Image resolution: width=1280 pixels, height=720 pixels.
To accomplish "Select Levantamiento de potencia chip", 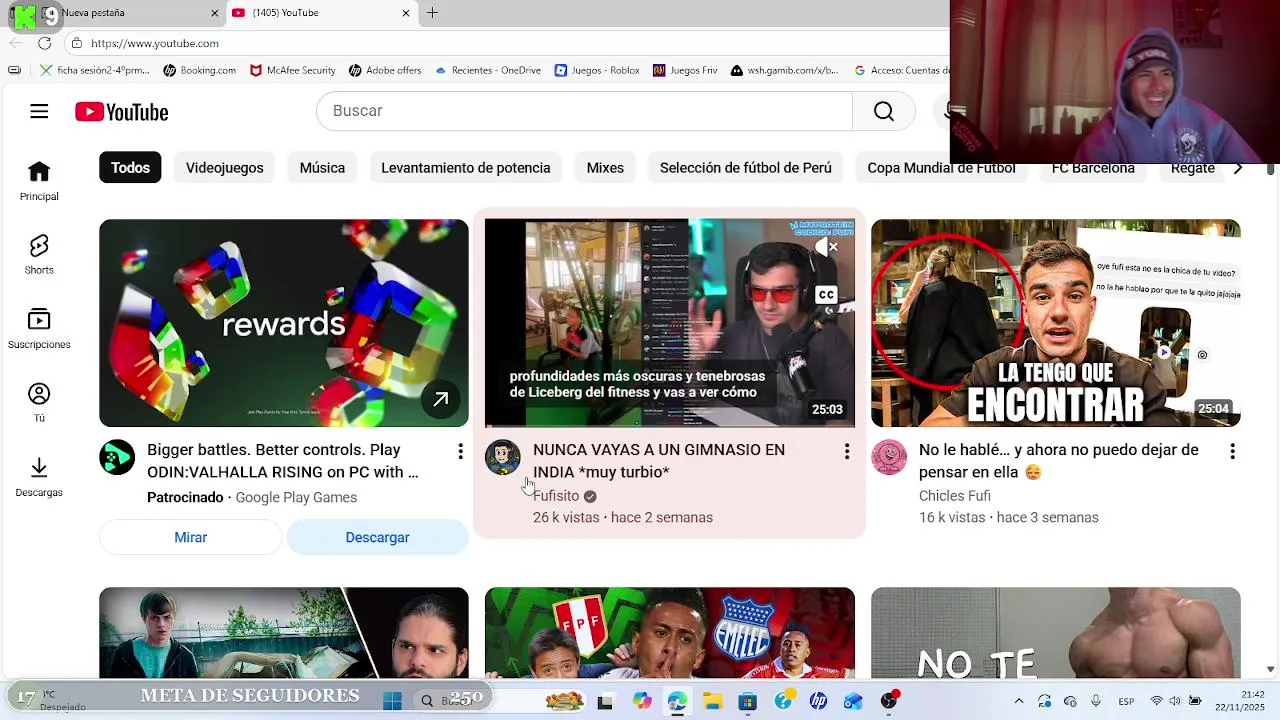I will 466,168.
